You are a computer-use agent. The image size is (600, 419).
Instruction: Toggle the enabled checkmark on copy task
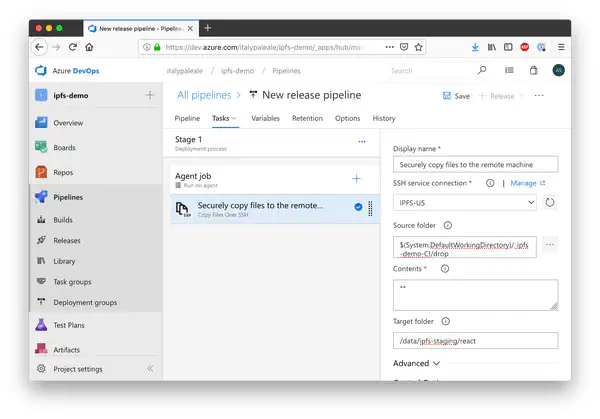coord(358,207)
